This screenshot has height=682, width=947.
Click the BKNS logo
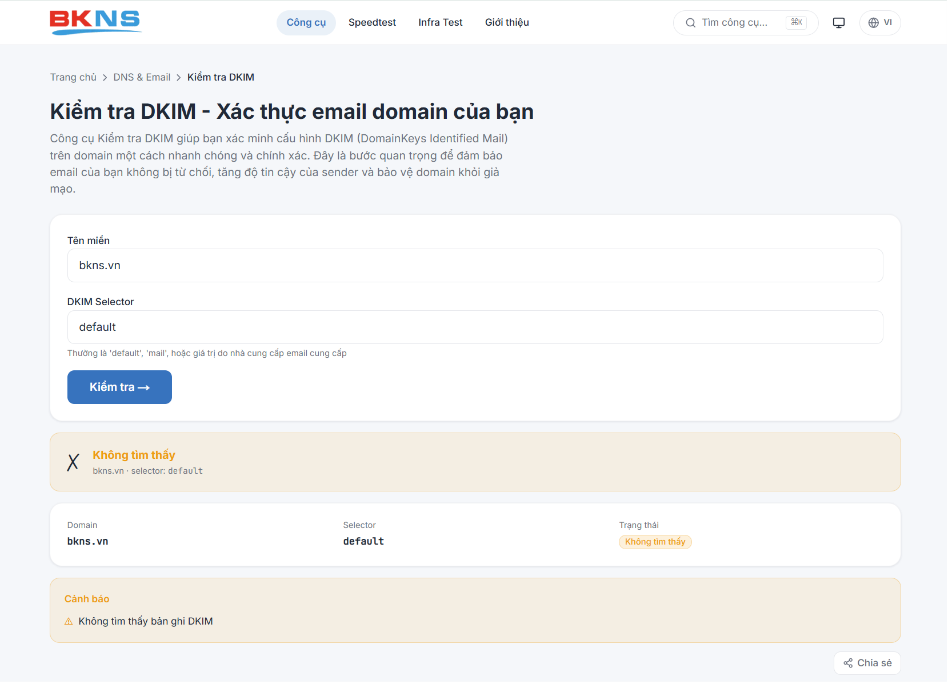[95, 22]
